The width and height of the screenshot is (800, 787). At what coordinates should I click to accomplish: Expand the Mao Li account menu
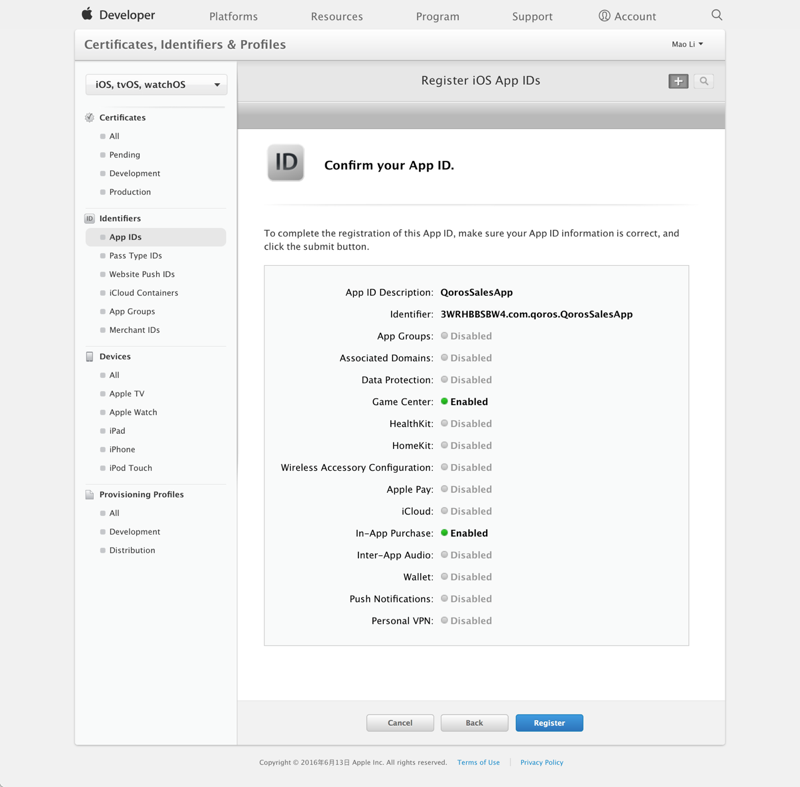coord(687,44)
